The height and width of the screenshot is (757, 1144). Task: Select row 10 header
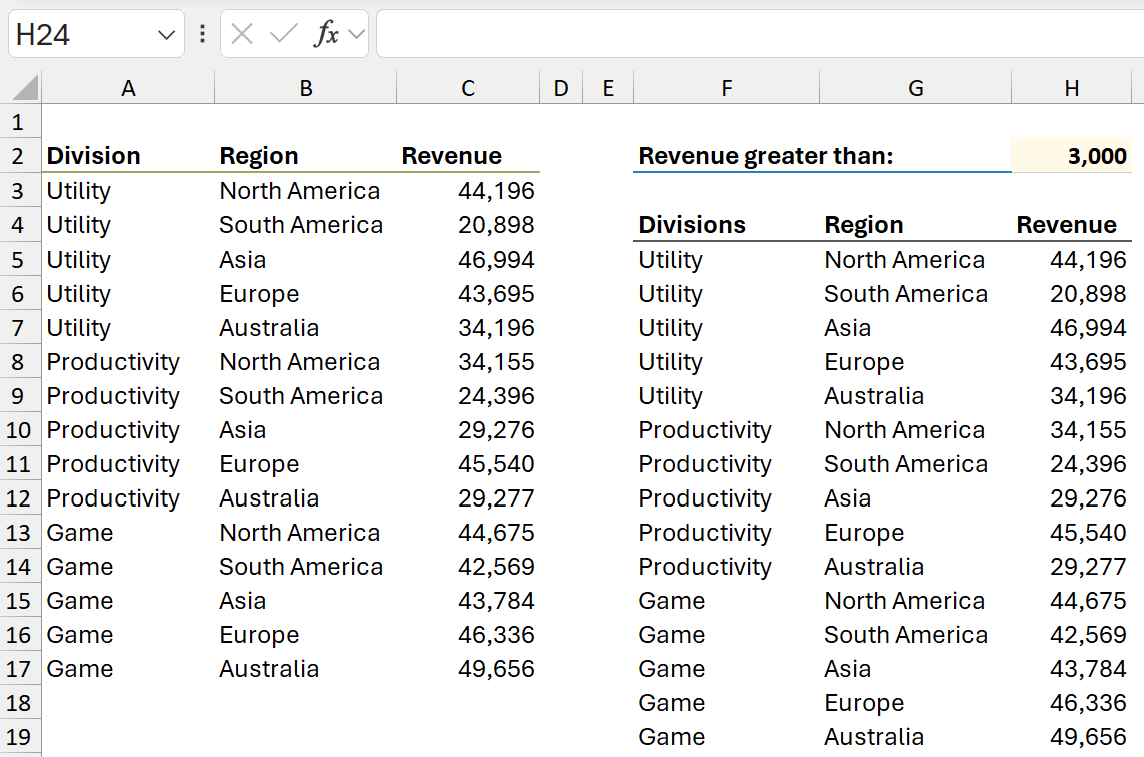coord(20,430)
